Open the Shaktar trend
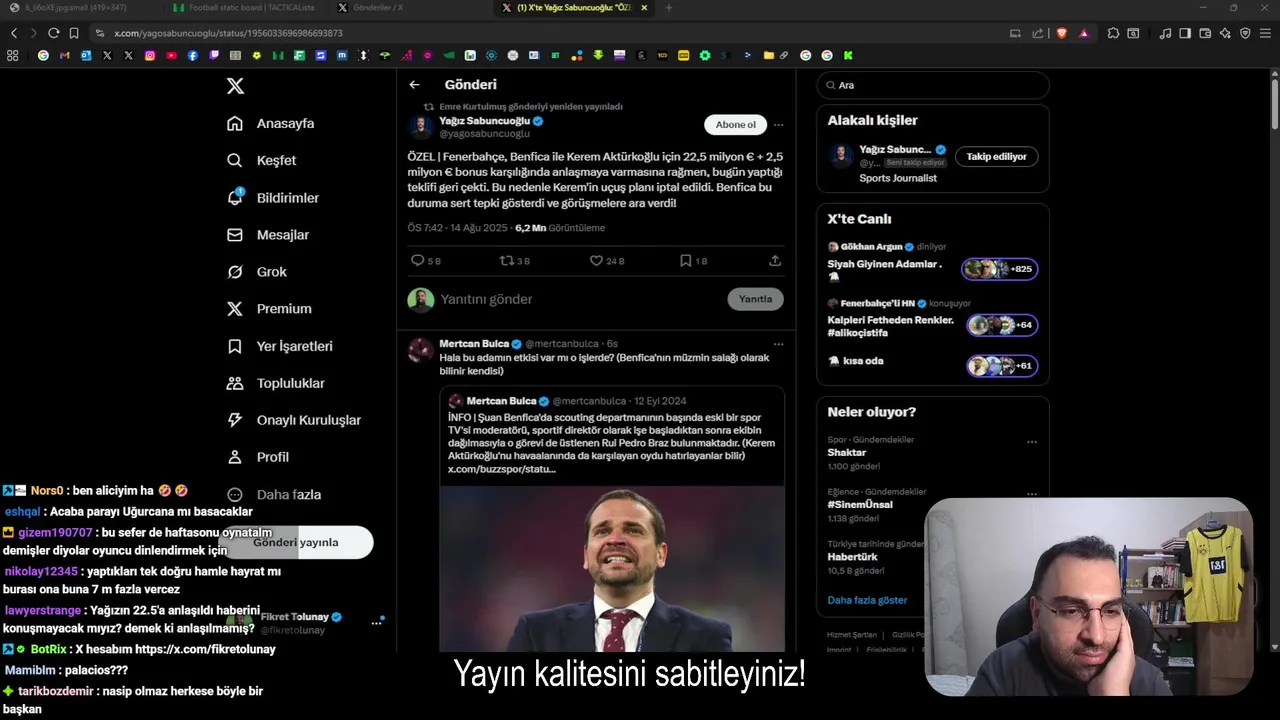The image size is (1280, 720). pos(846,453)
